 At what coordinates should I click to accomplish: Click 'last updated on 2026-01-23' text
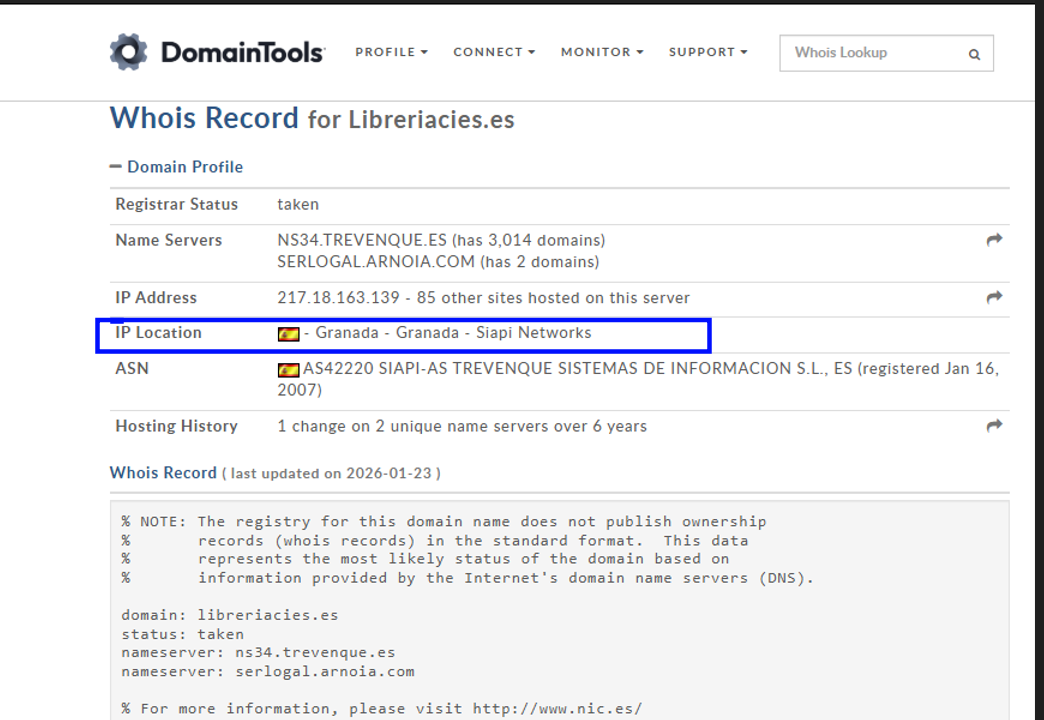331,473
